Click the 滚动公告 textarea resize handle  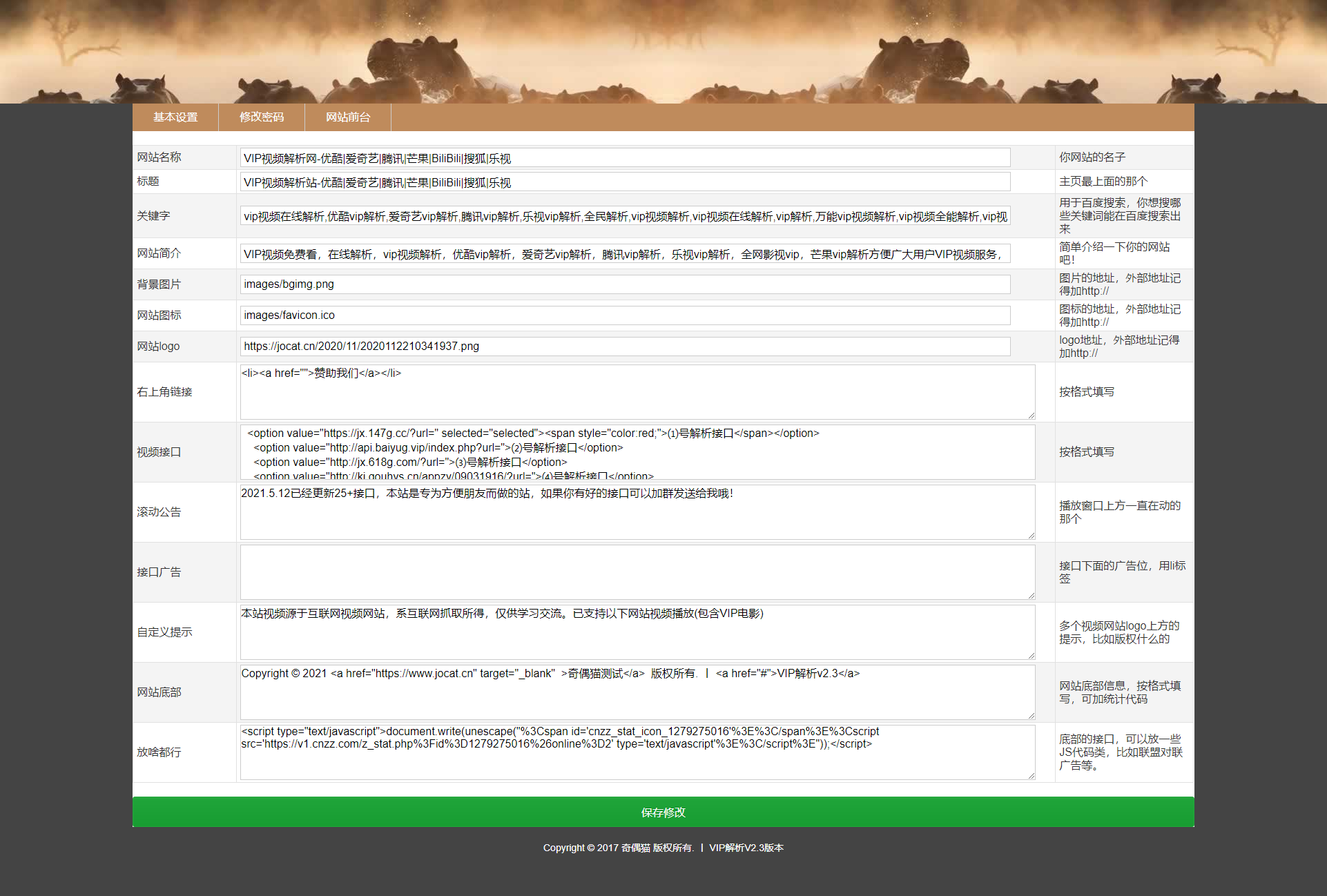click(x=1031, y=535)
